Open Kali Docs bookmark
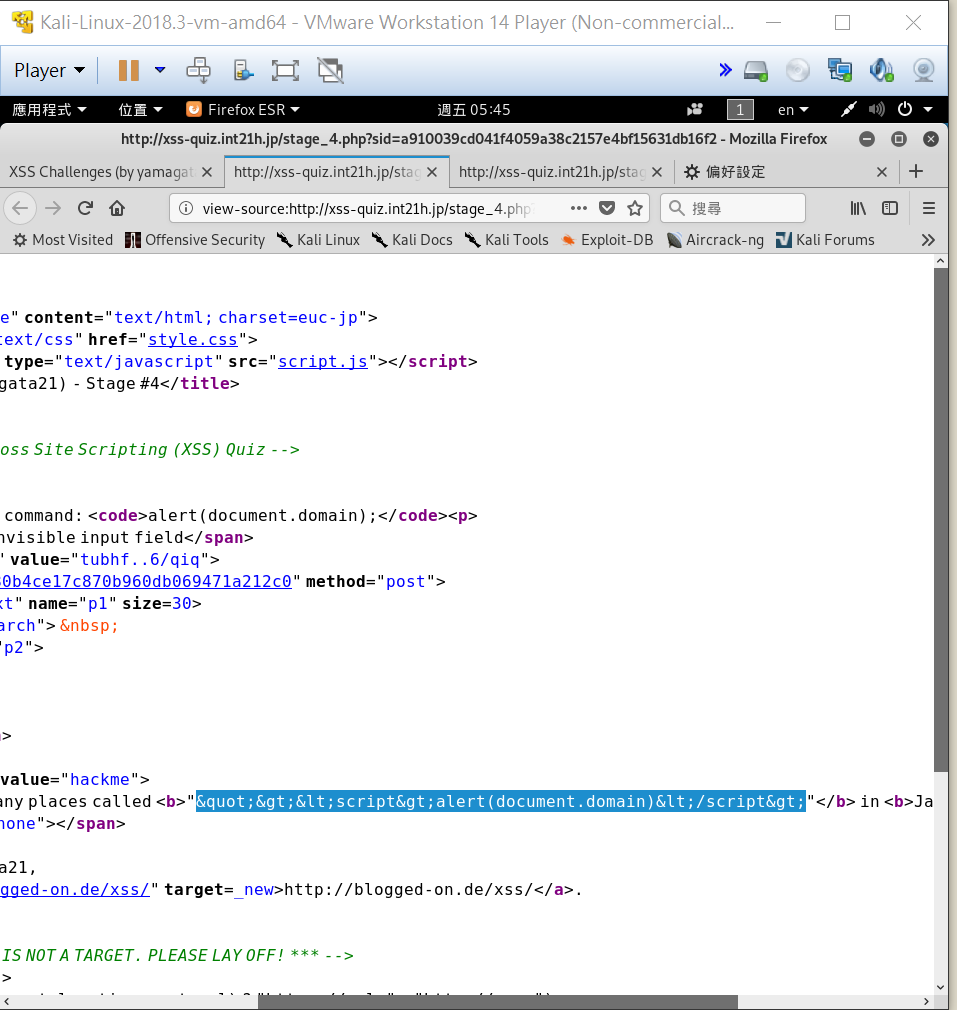Screen dimensions: 957x1010 412,240
